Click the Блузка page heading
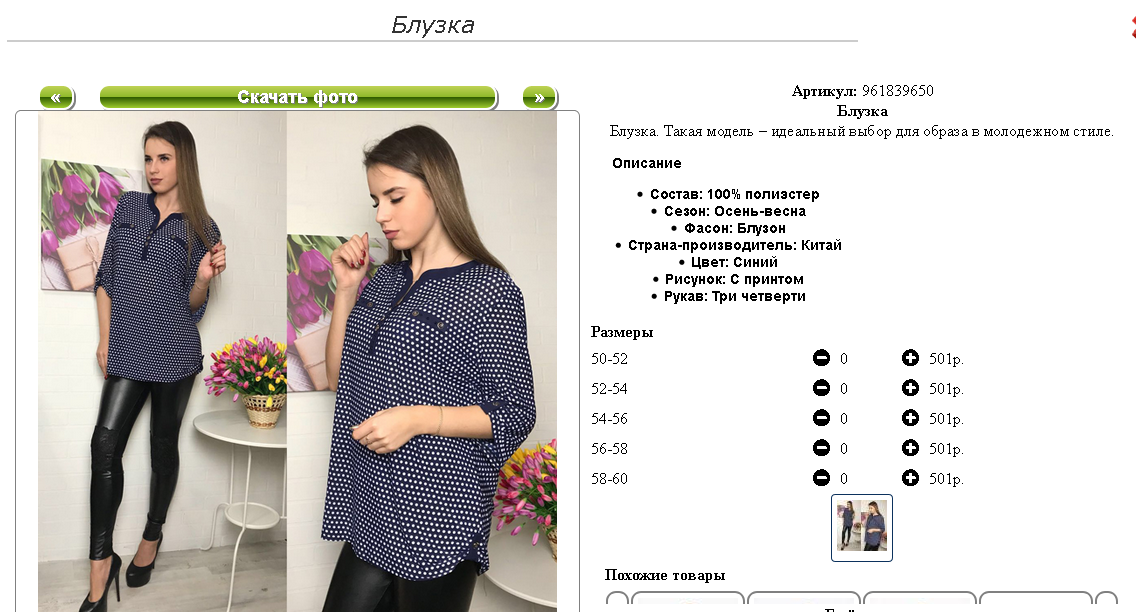1136x612 pixels. point(433,25)
